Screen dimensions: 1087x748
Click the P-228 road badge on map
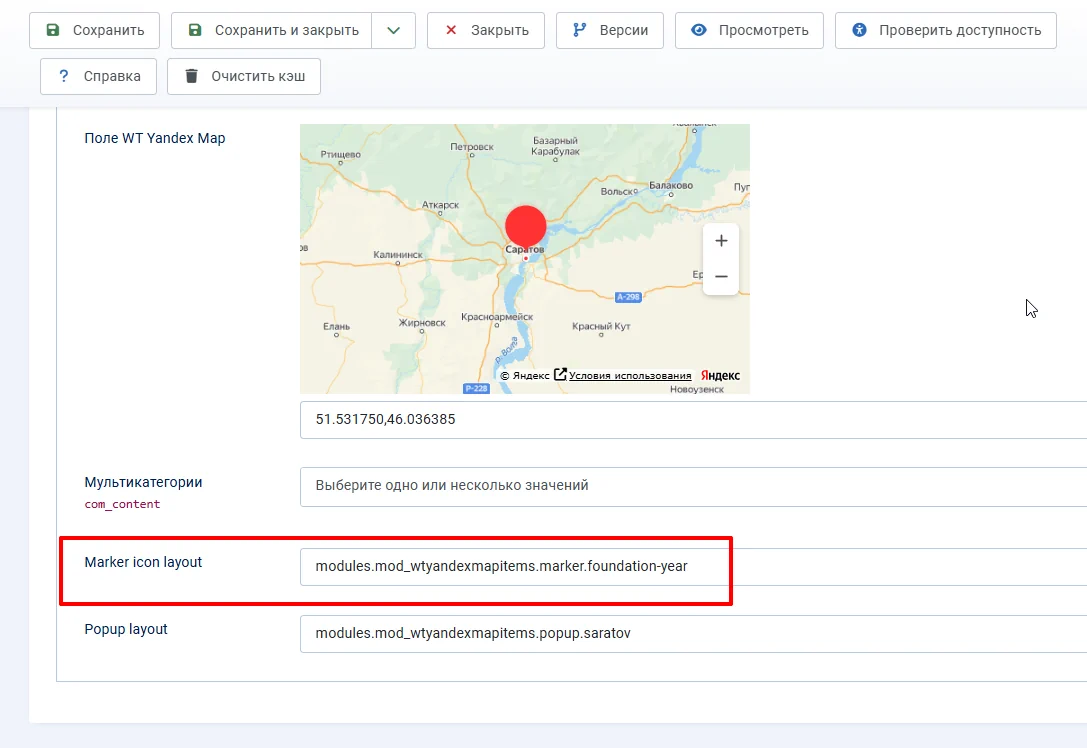pyautogui.click(x=476, y=388)
